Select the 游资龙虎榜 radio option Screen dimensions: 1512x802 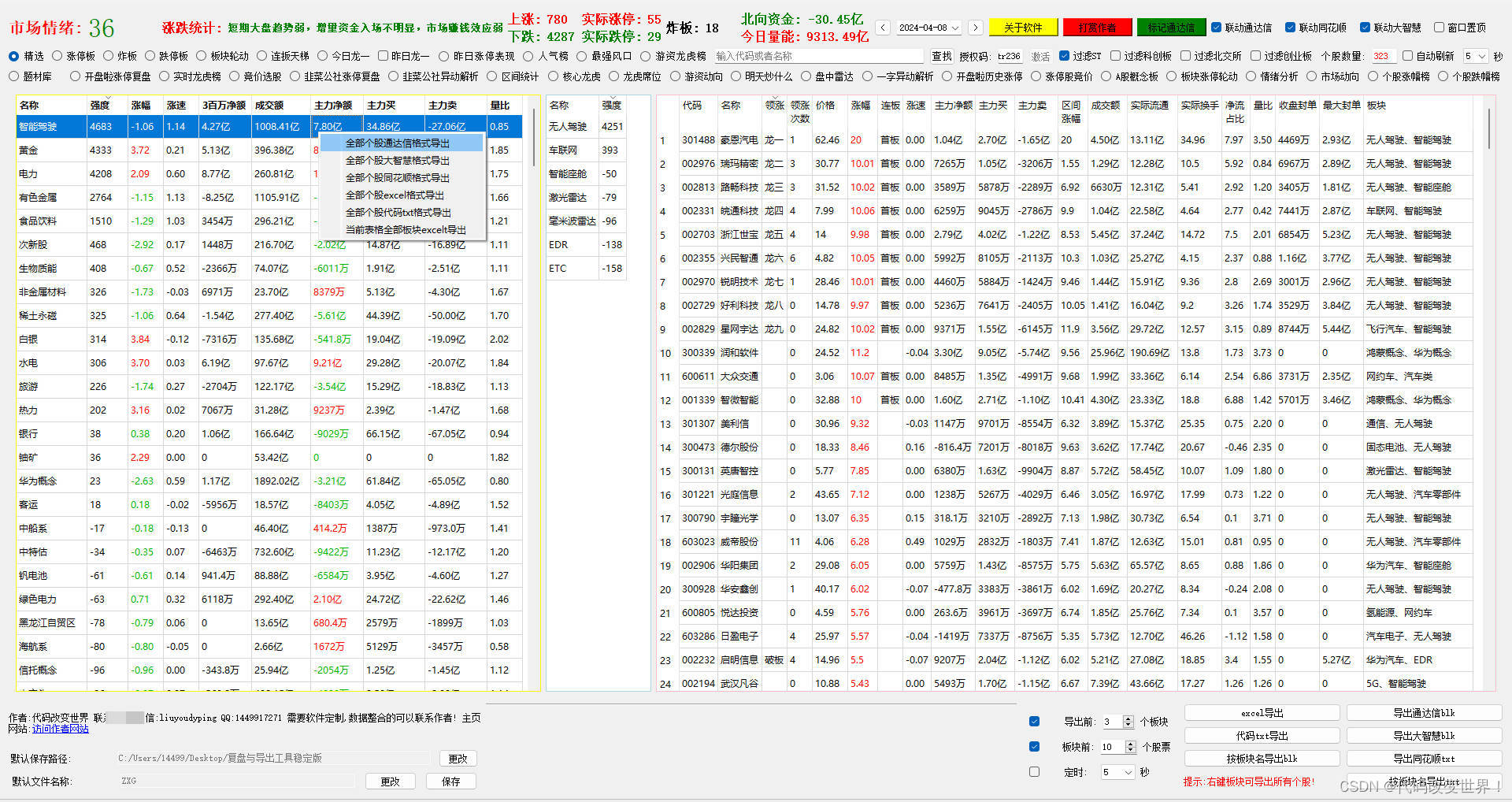pyautogui.click(x=646, y=56)
